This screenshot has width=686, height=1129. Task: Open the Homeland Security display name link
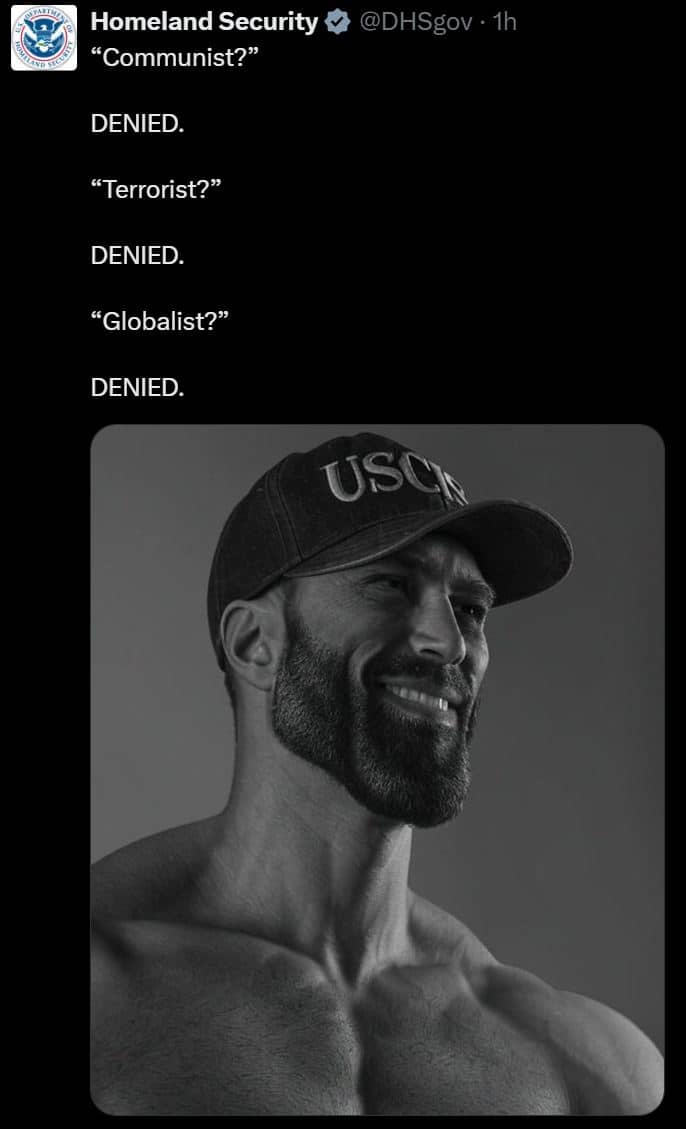tap(204, 22)
